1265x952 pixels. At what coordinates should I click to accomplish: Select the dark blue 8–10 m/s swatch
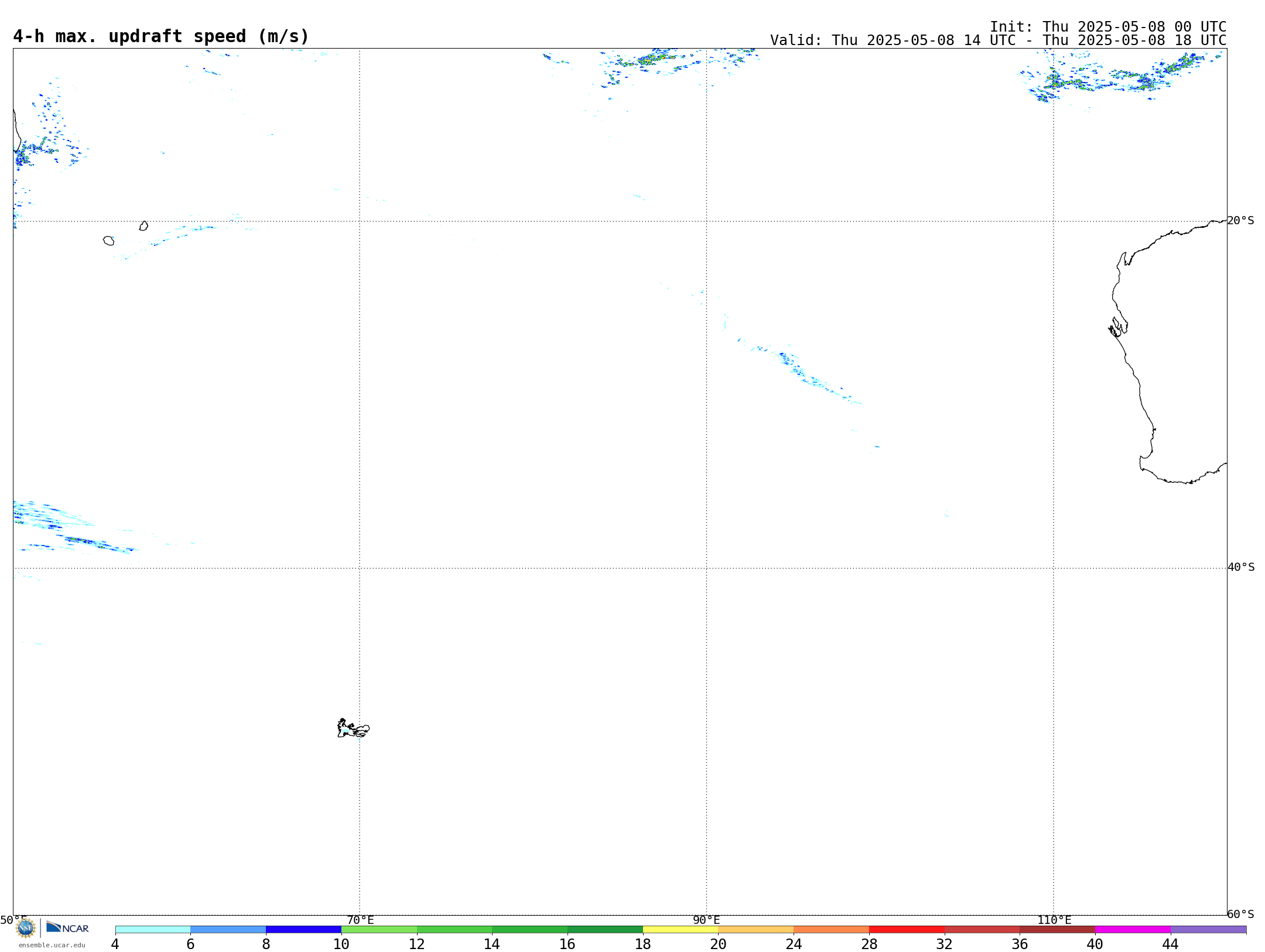303,929
